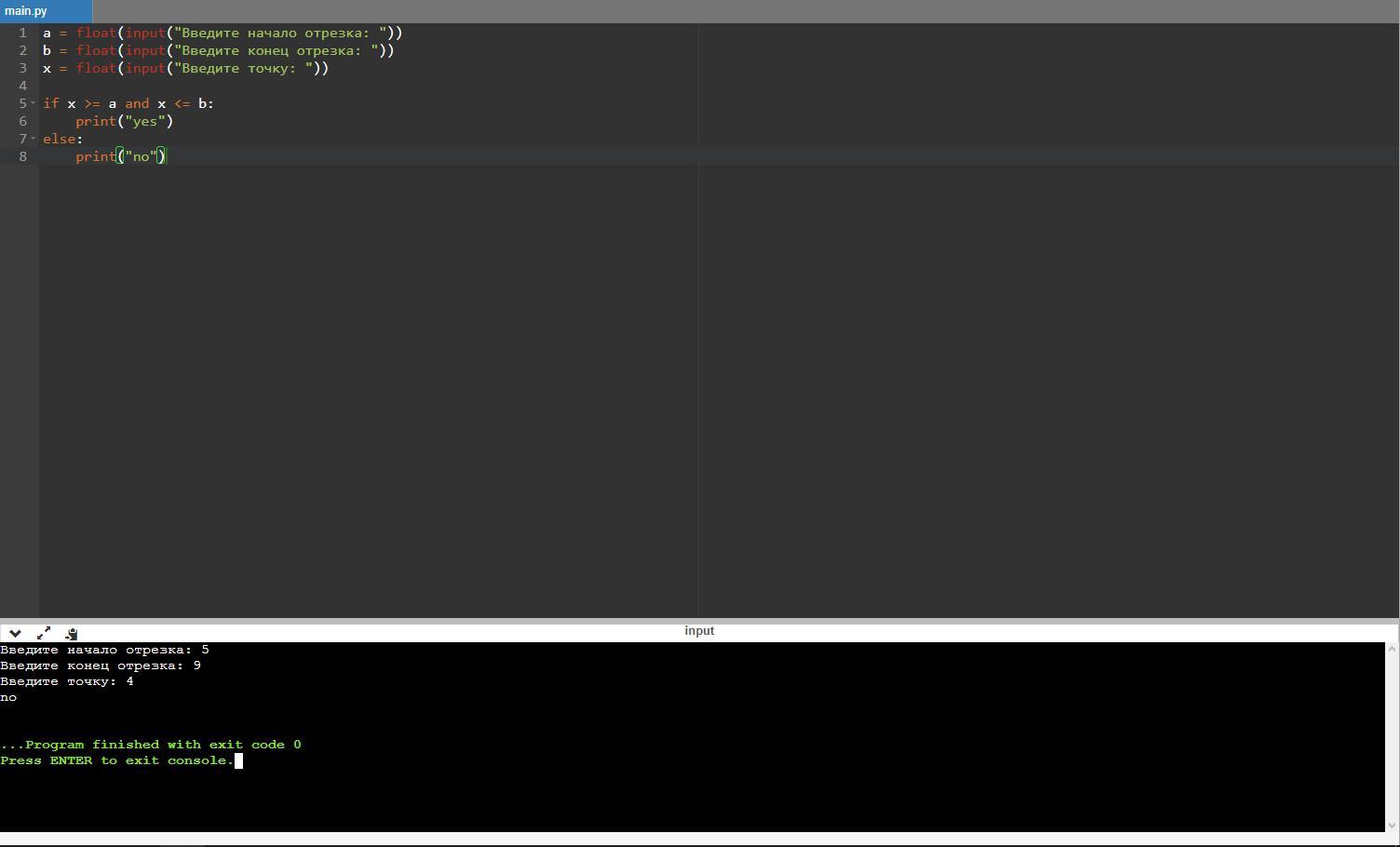1400x847 pixels.
Task: Fold the else block at line 7
Action: point(34,139)
